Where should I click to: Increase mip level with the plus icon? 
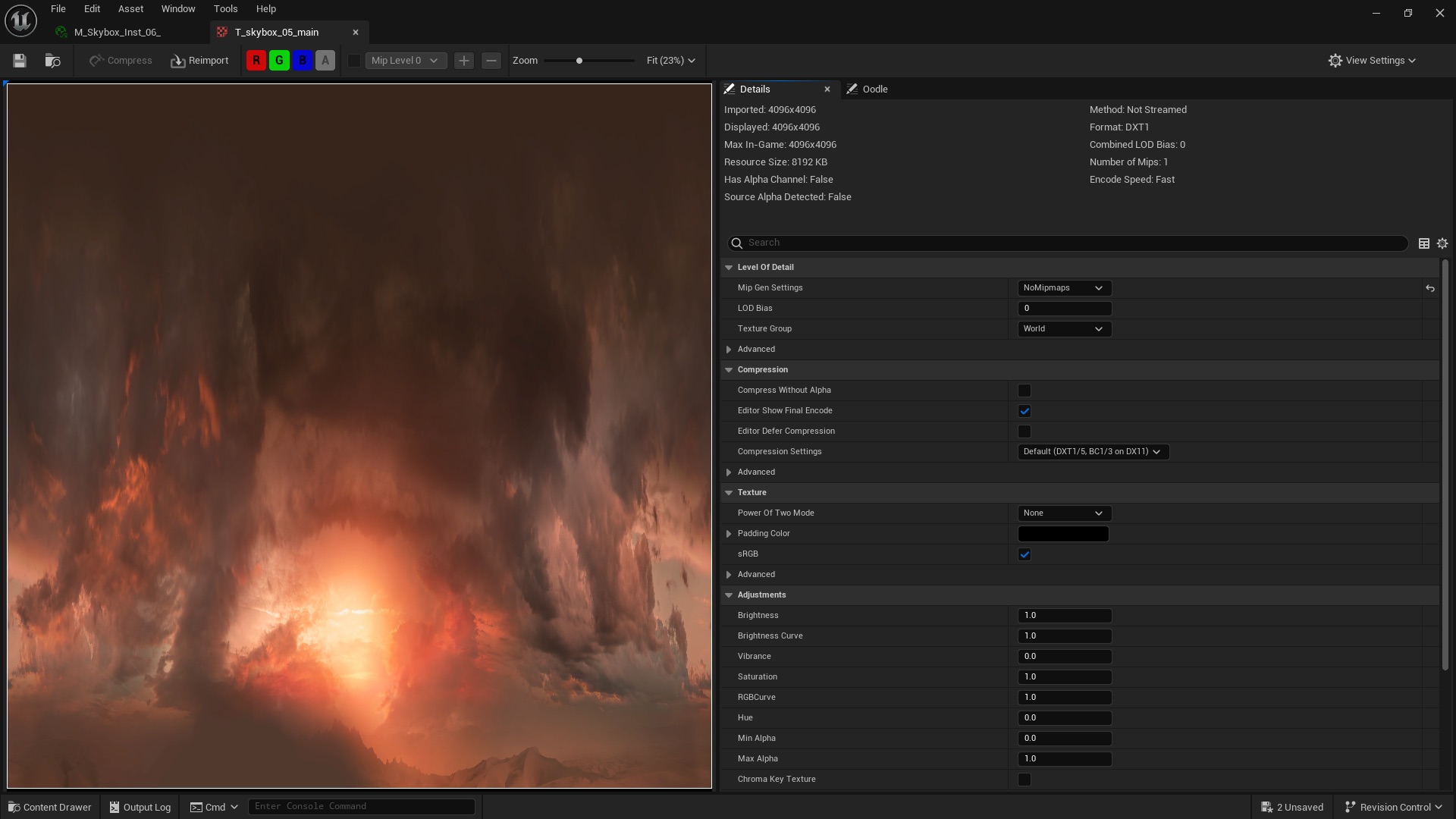coord(464,61)
